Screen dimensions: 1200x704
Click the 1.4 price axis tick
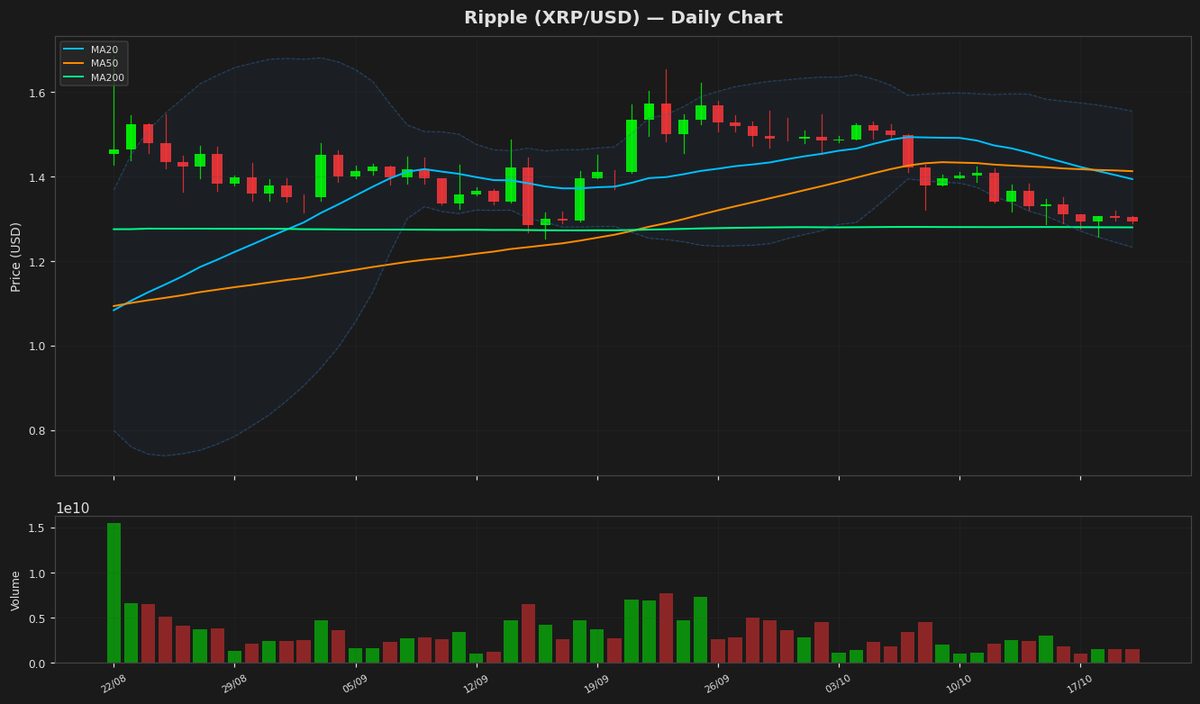click(x=39, y=178)
